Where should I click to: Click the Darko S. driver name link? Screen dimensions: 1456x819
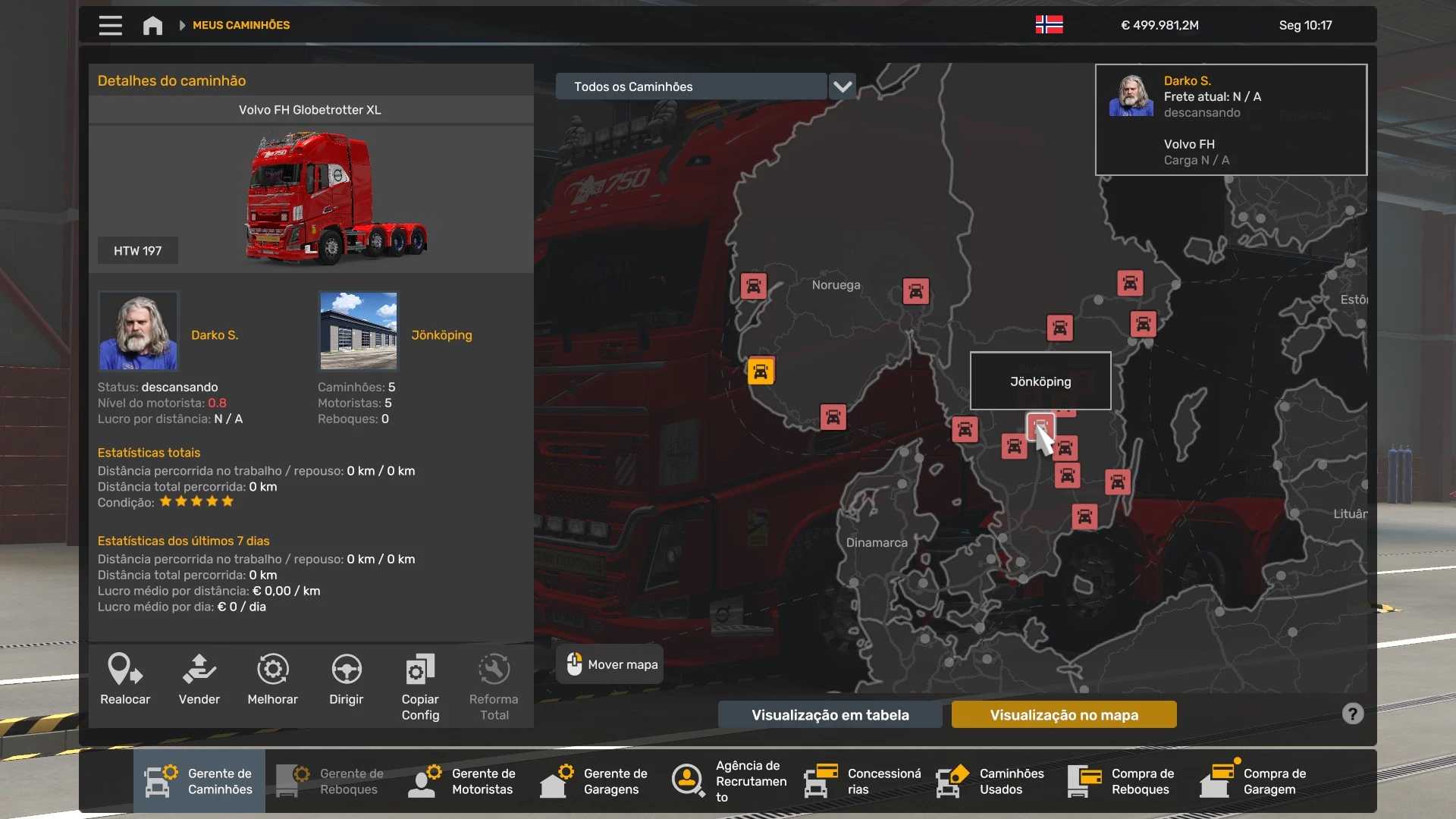coord(215,335)
